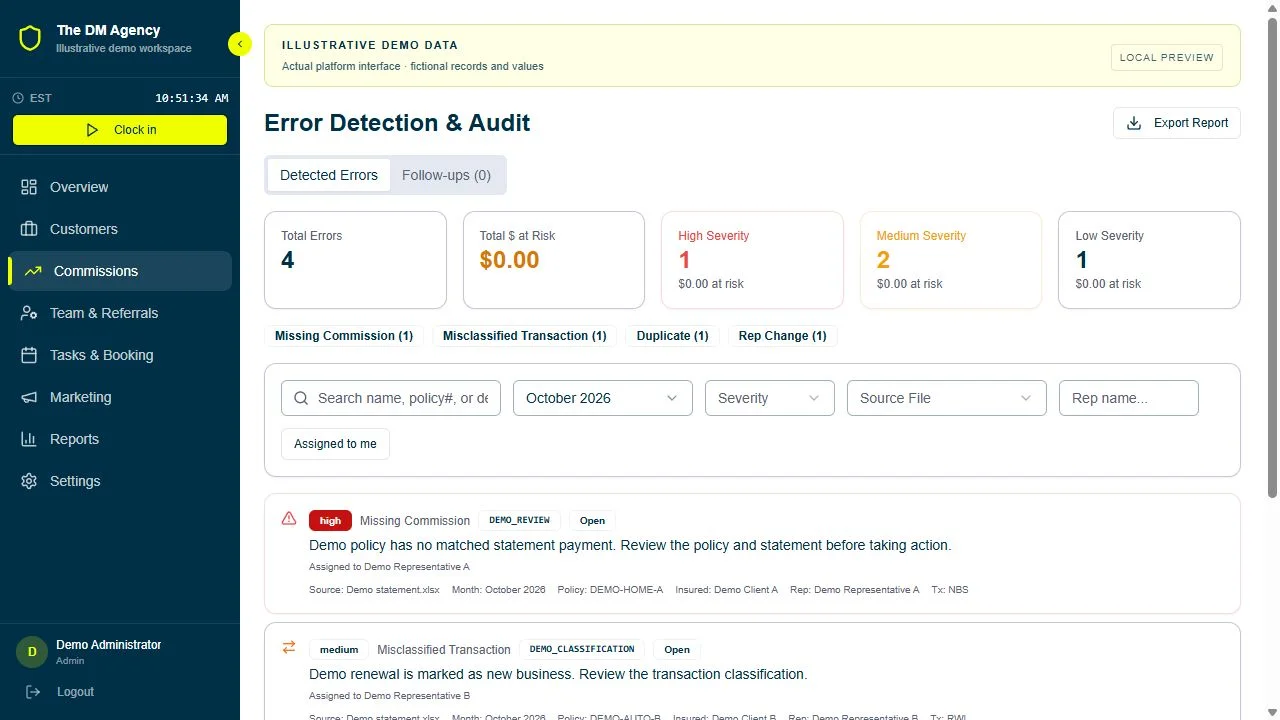
Task: Collapse the sidebar with the yellow chevron
Action: click(x=240, y=44)
